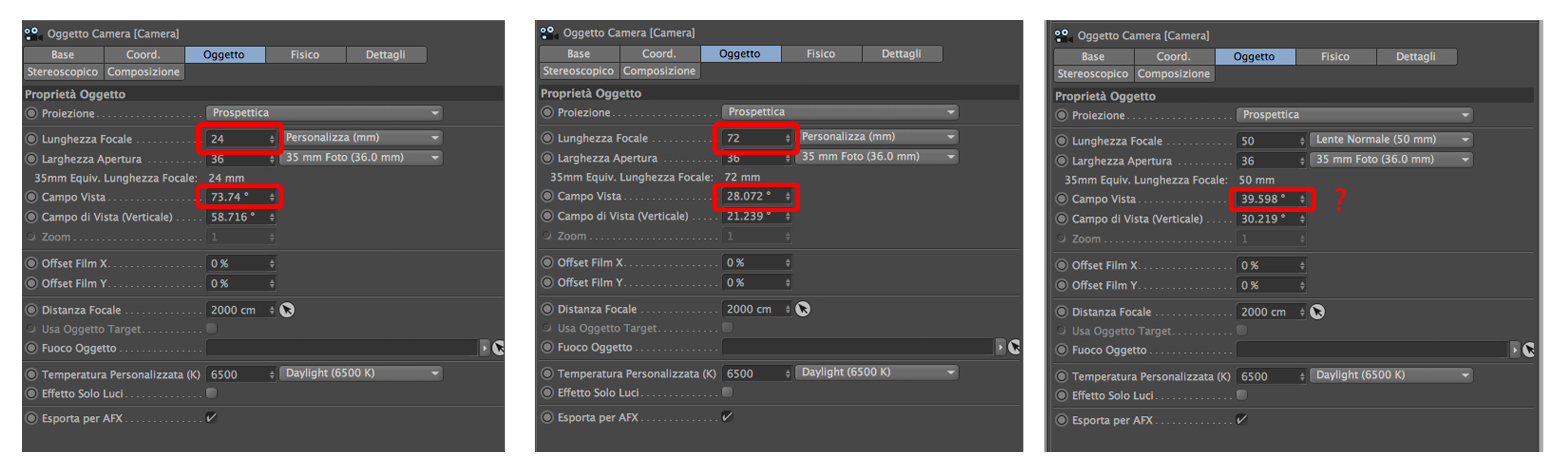Image resolution: width=1568 pixels, height=476 pixels.
Task: Click the Lunghezza Focale field showing 72
Action: (752, 138)
